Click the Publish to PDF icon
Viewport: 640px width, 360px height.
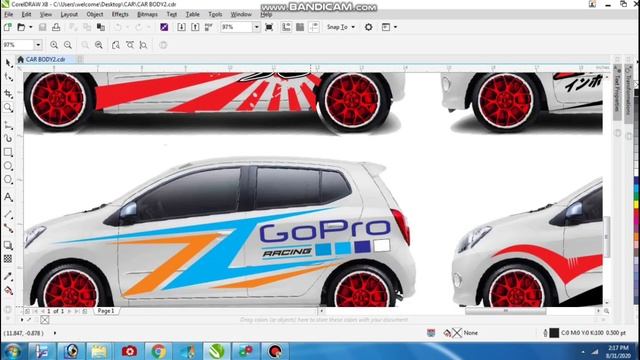click(209, 27)
